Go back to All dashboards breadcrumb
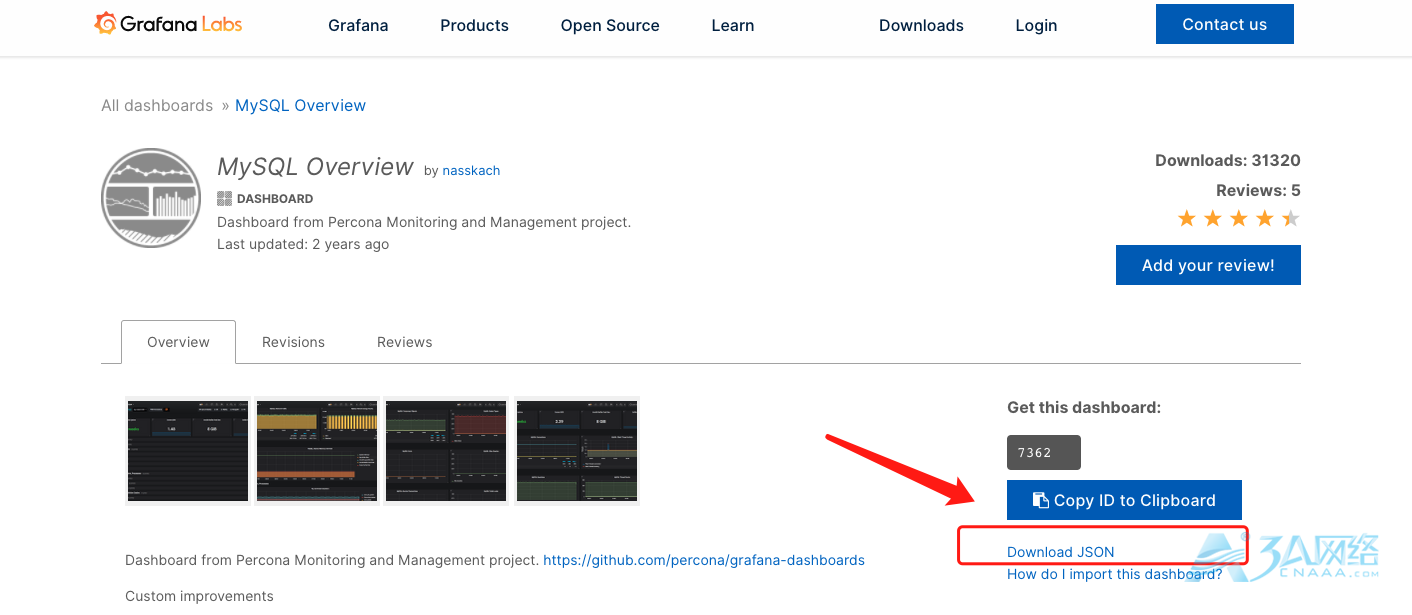1412x615 pixels. [x=157, y=105]
